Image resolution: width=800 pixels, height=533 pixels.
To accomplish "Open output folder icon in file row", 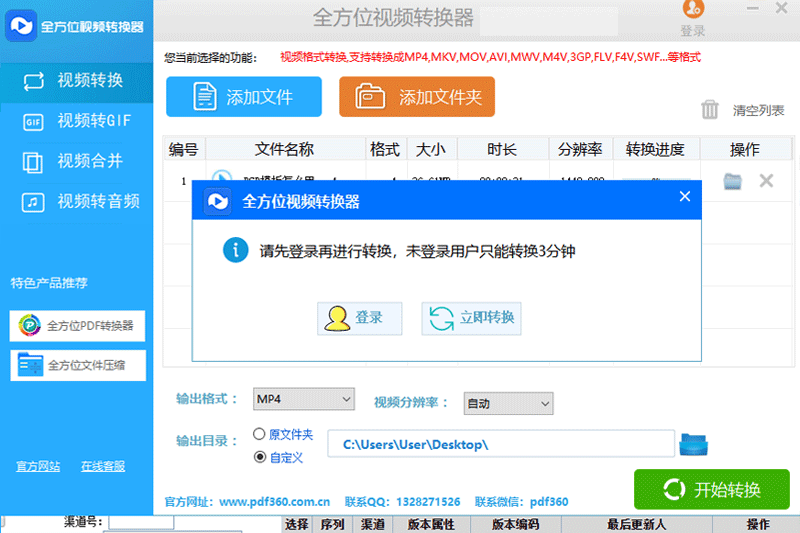I will (733, 181).
